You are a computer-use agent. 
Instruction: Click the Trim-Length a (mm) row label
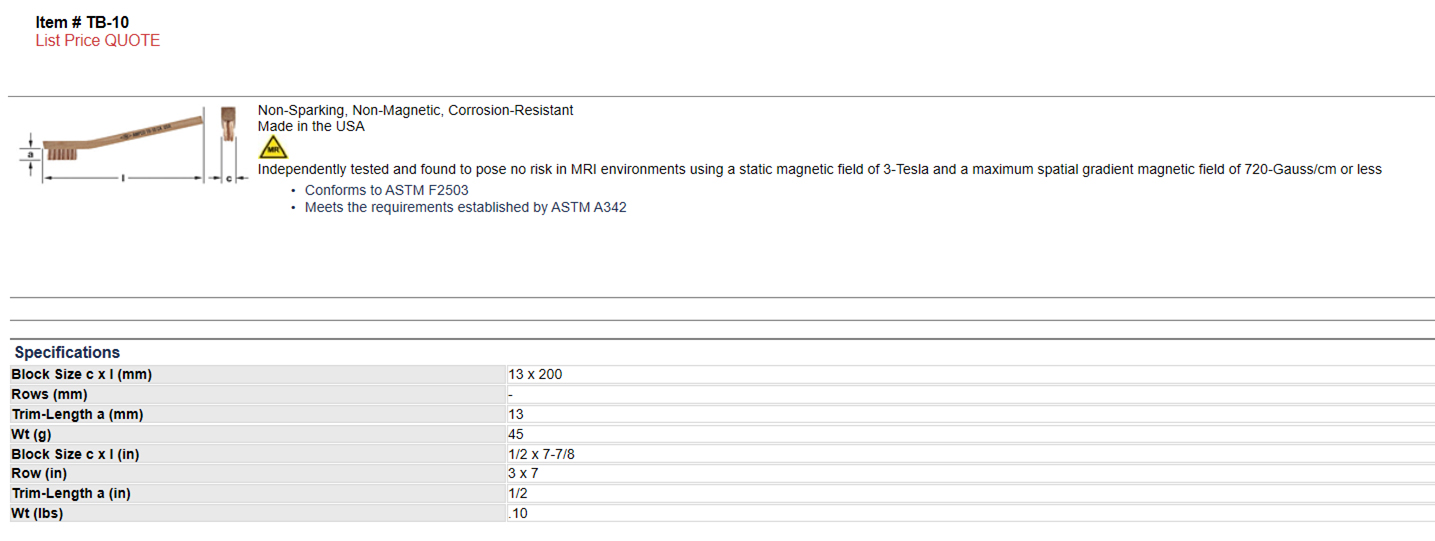pyautogui.click(x=84, y=414)
